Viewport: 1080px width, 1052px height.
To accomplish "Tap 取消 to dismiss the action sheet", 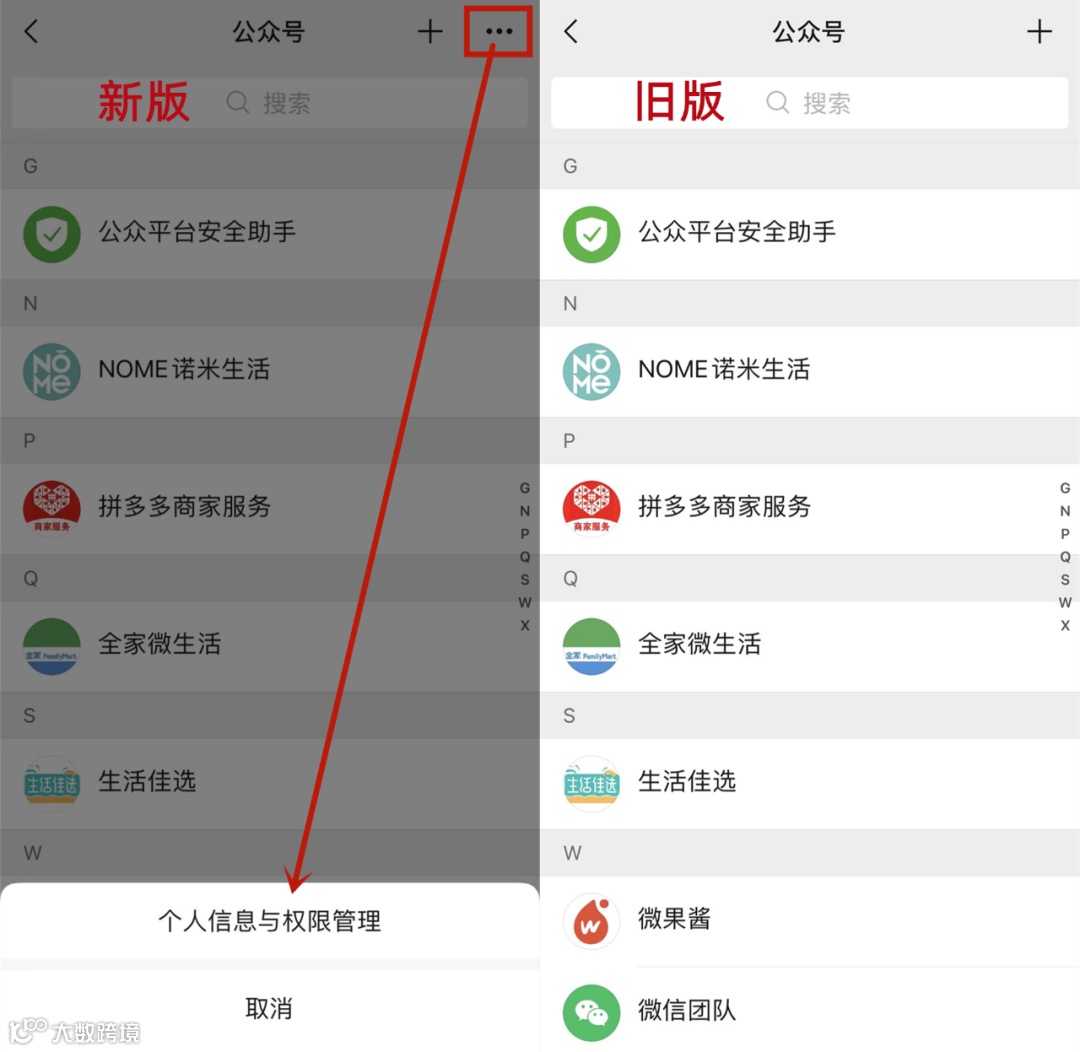I will pyautogui.click(x=269, y=1009).
